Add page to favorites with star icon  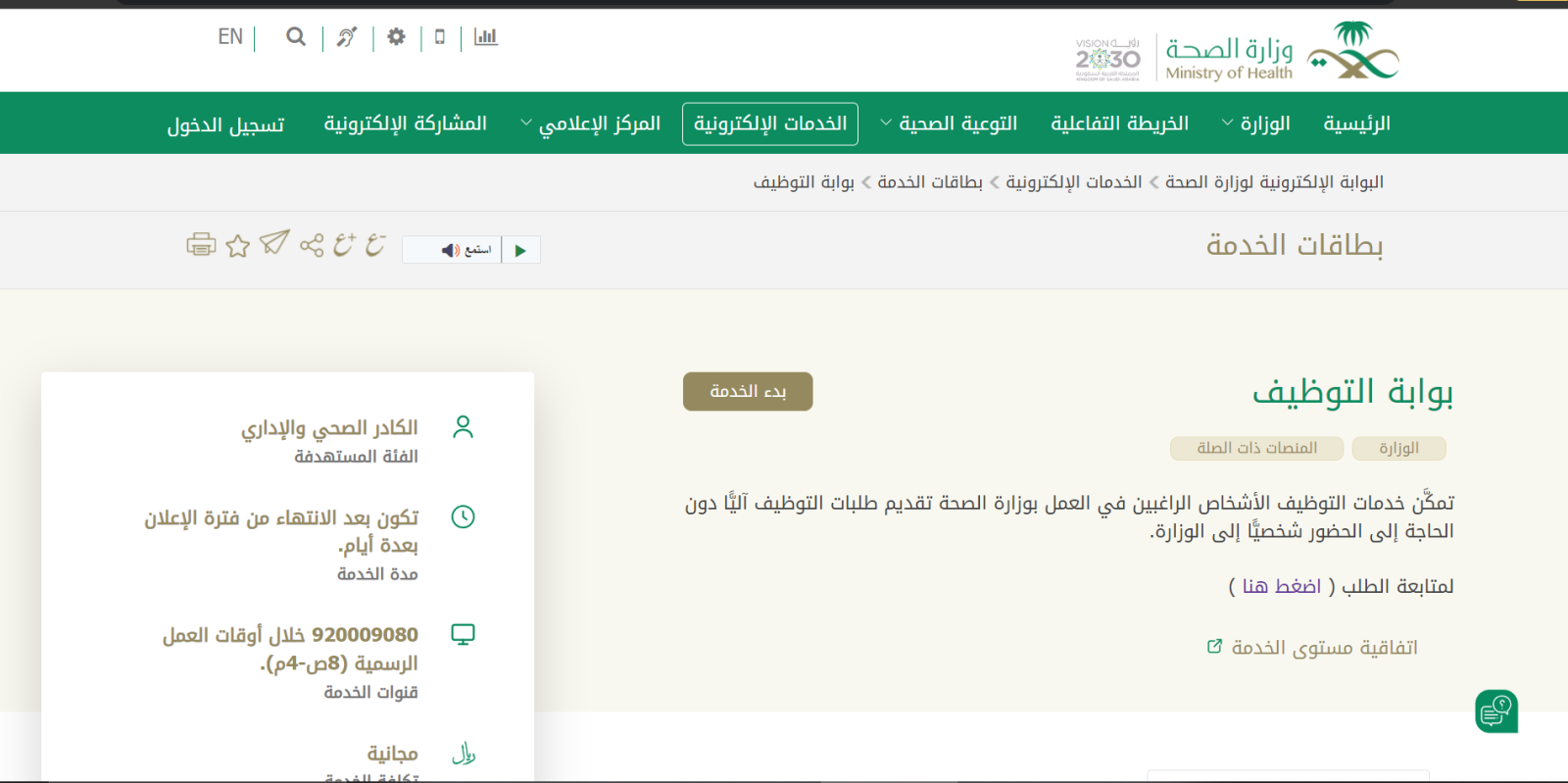(237, 246)
